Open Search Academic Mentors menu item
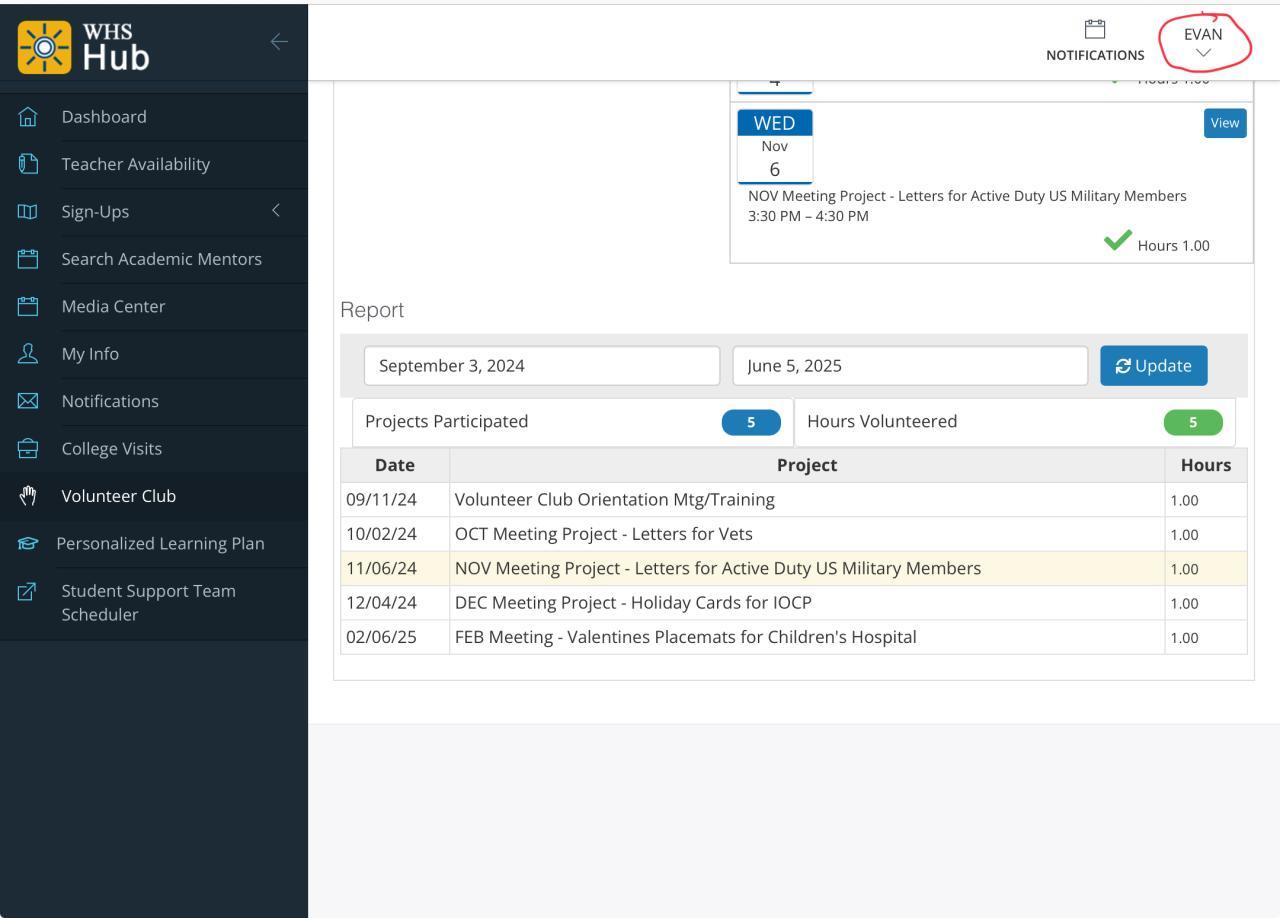 (x=161, y=259)
